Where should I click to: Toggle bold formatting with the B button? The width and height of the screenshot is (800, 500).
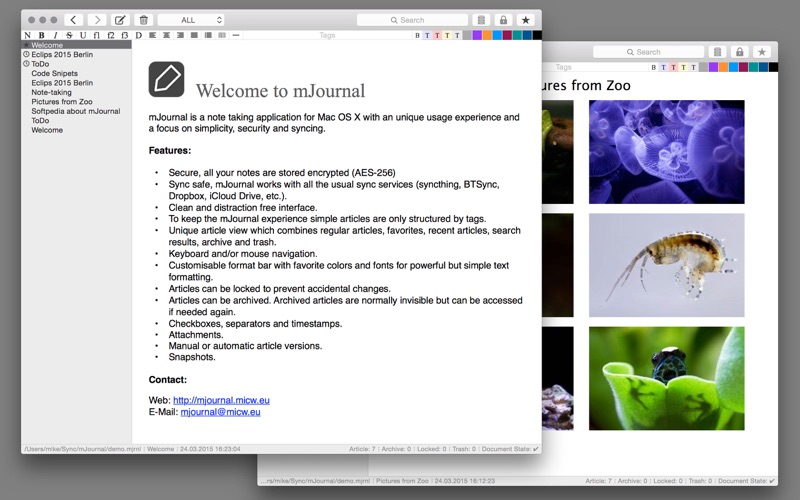pyautogui.click(x=41, y=35)
